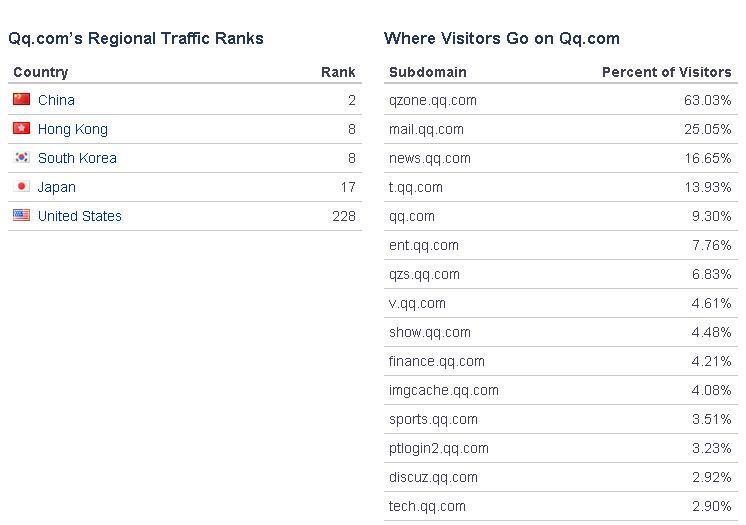Image resolution: width=746 pixels, height=525 pixels.
Task: Click the Percent of Visitors column header
Action: point(667,72)
